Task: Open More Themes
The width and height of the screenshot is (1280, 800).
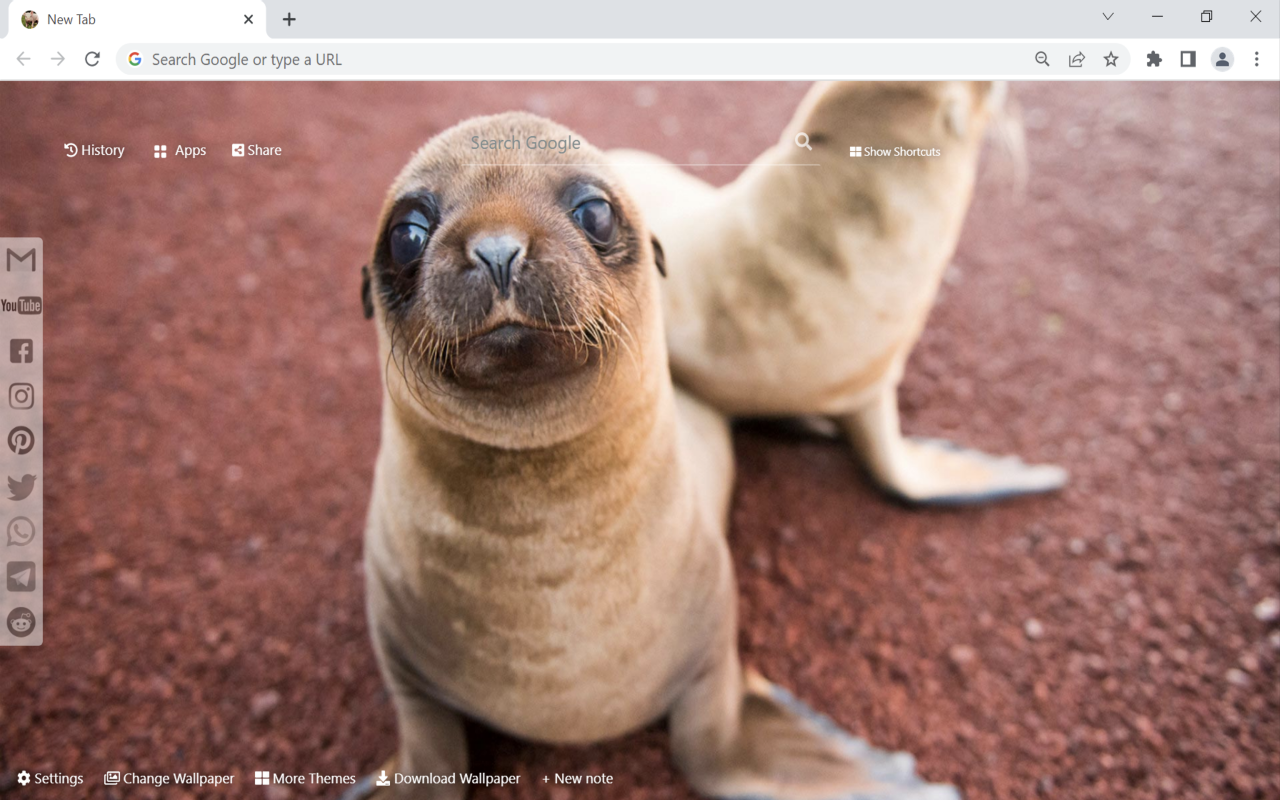Action: (305, 778)
